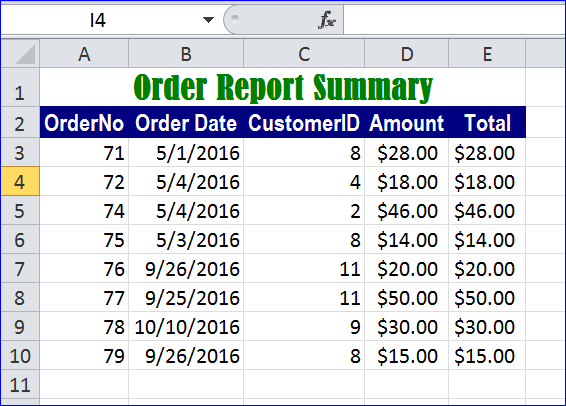The width and height of the screenshot is (566, 406).
Task: Click the OrderNo header cell
Action: click(x=84, y=123)
